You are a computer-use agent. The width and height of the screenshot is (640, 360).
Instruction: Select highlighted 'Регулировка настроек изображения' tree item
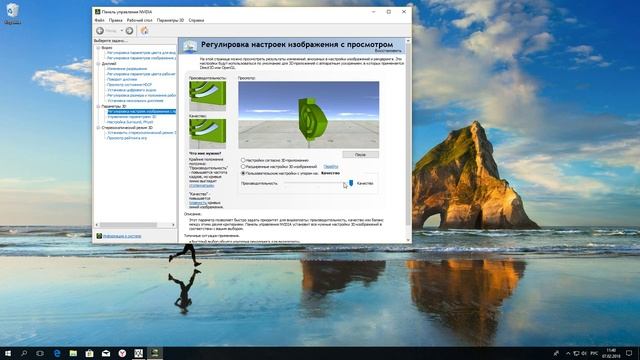(x=141, y=111)
